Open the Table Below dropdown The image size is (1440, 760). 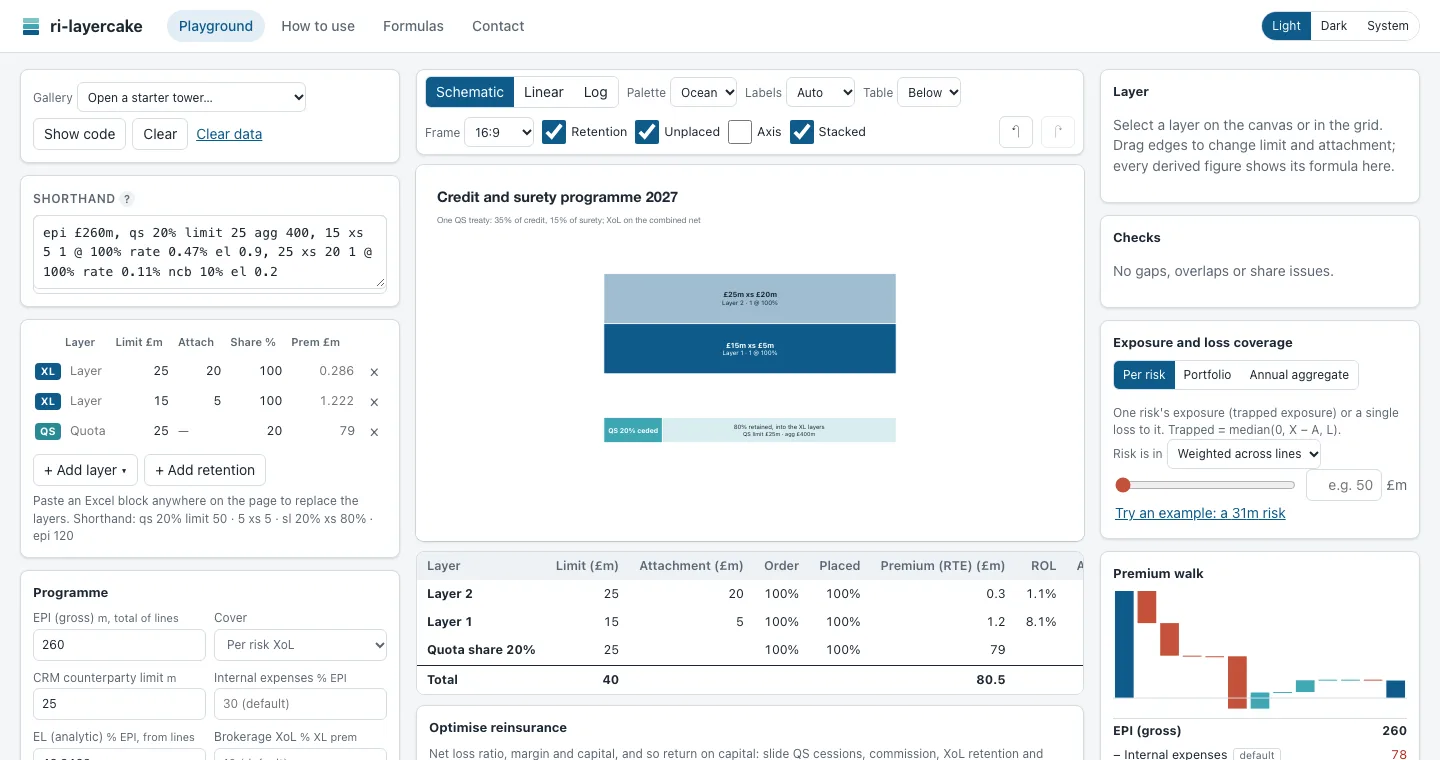coord(929,92)
